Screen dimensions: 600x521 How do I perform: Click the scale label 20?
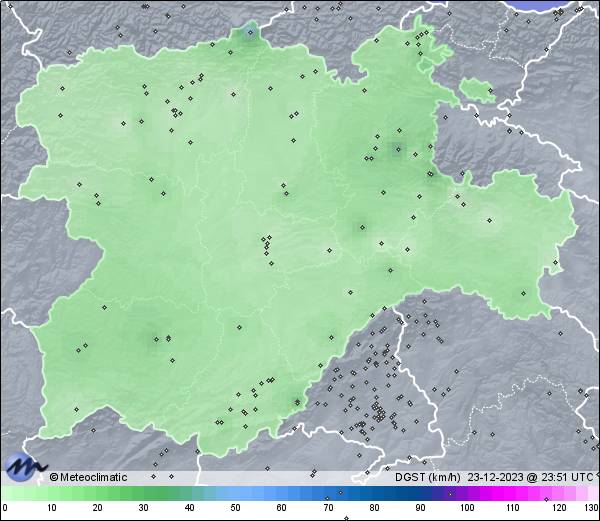tap(98, 508)
